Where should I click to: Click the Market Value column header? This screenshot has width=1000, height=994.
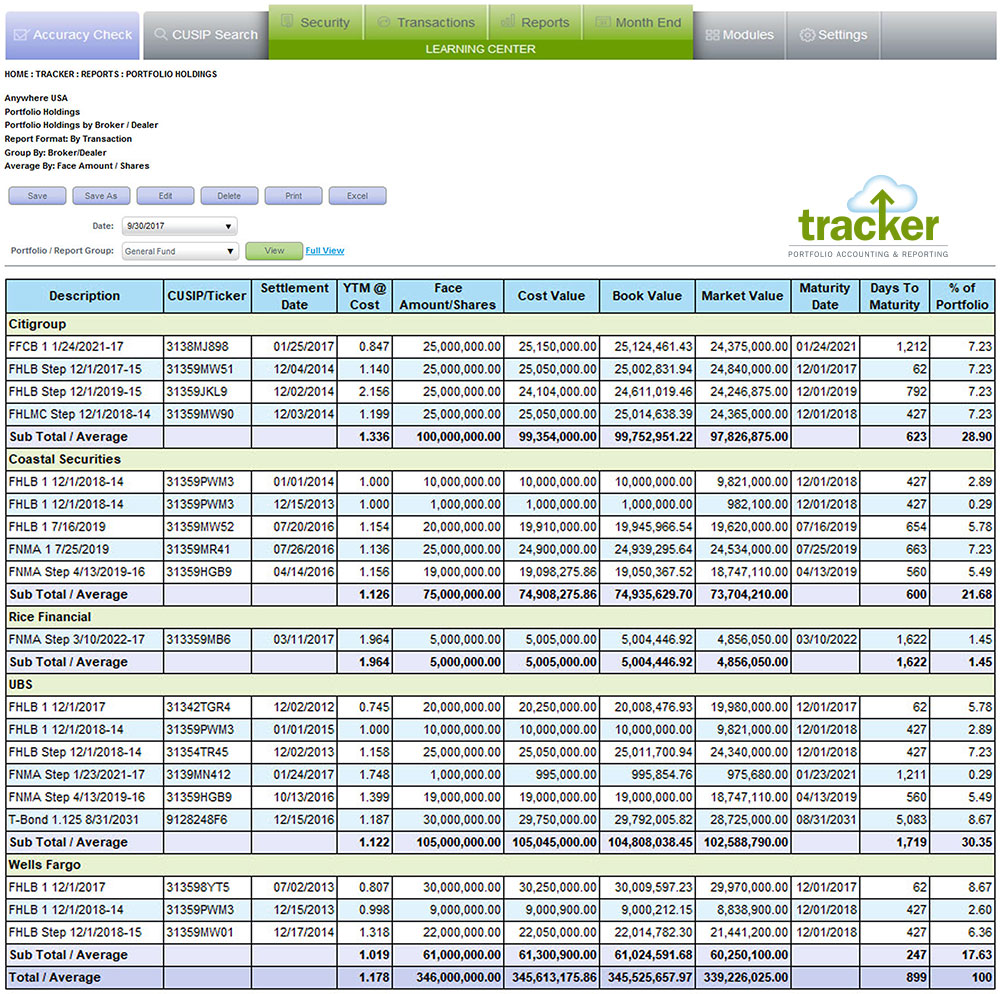click(x=742, y=296)
